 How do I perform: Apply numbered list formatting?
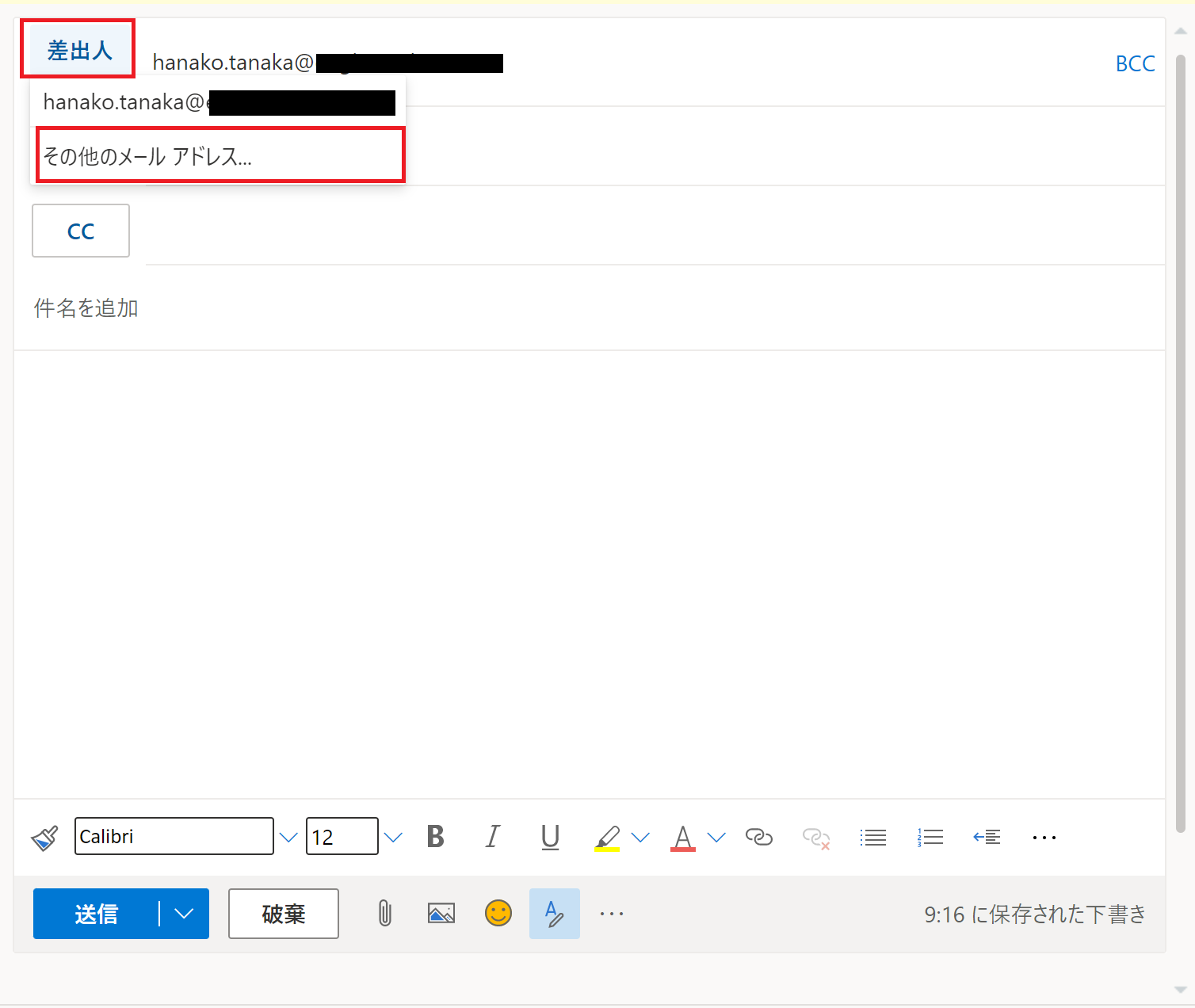pos(930,838)
